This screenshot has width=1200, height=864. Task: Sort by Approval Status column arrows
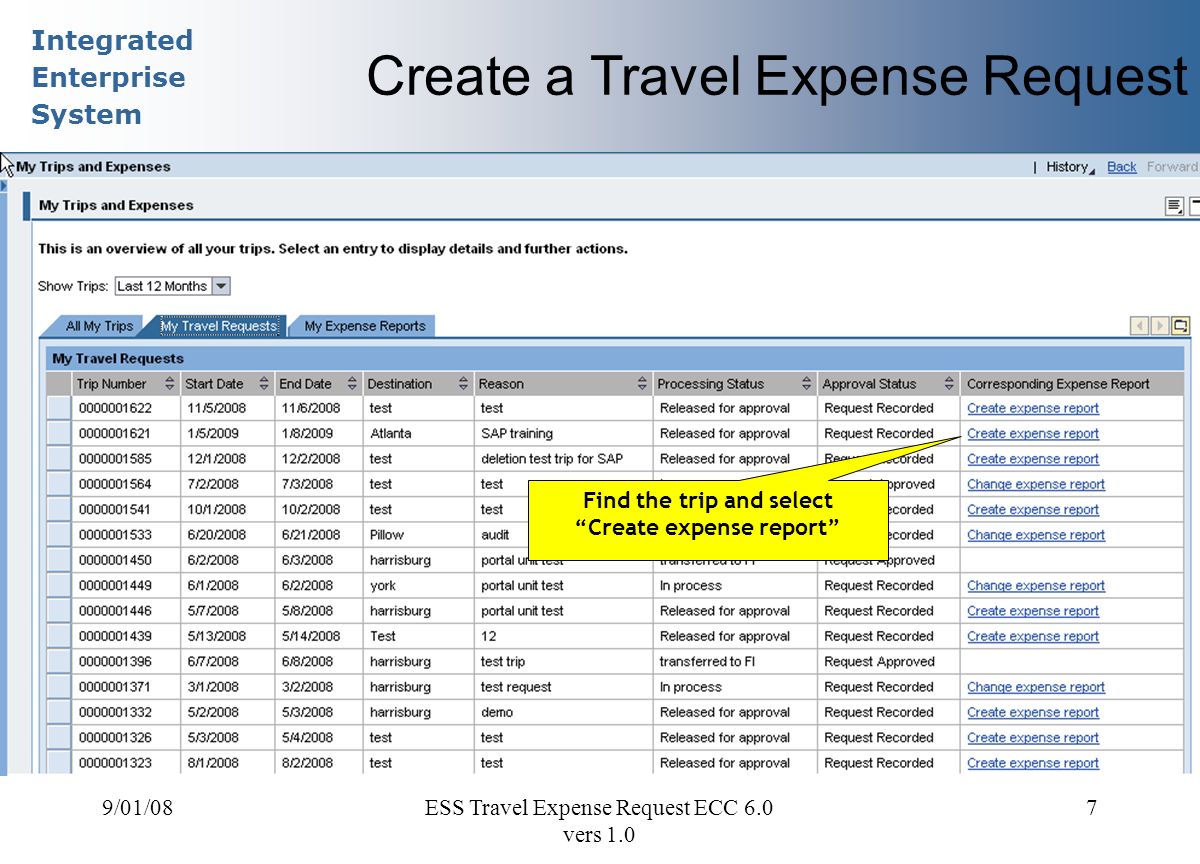point(949,384)
